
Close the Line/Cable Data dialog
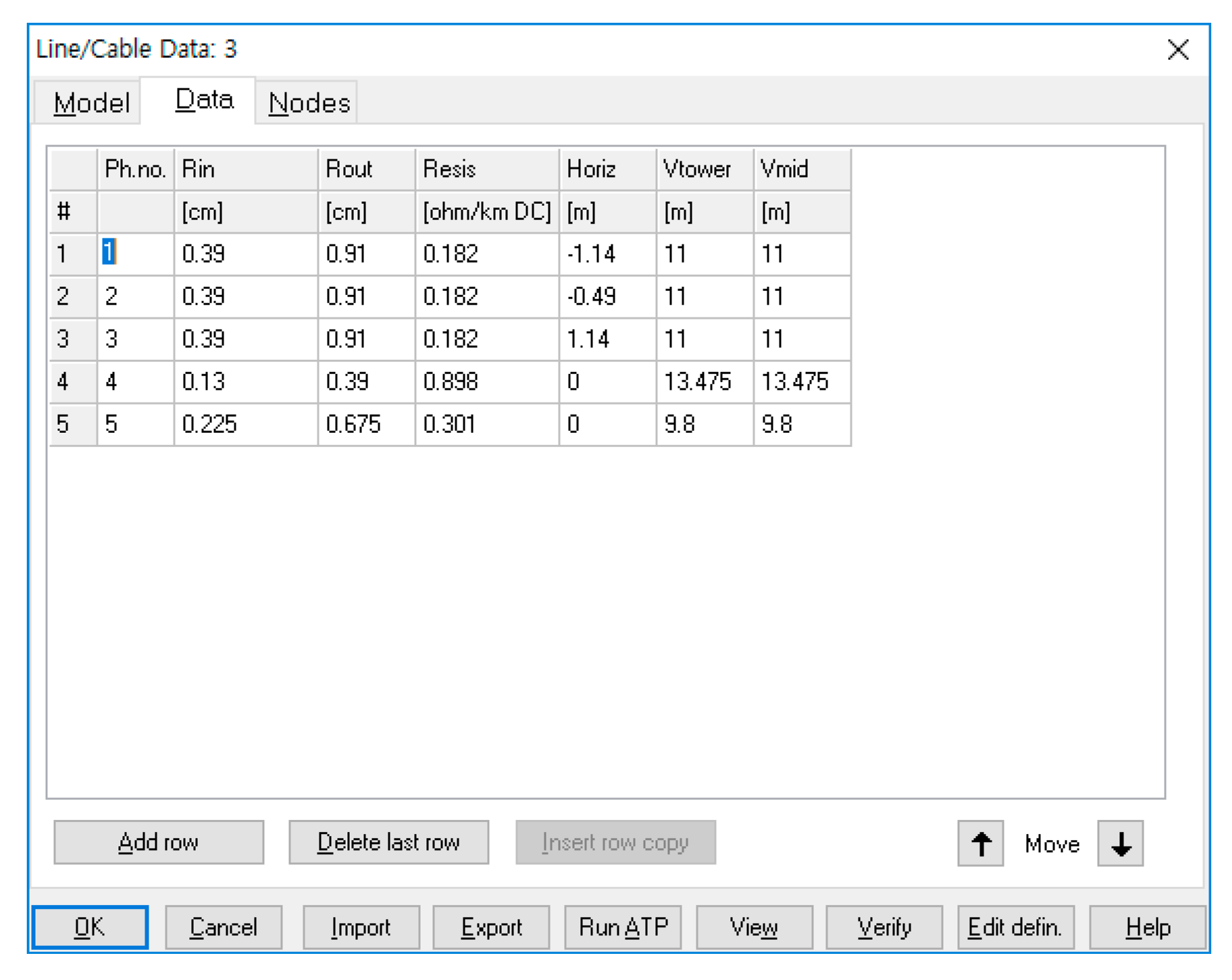1177,50
